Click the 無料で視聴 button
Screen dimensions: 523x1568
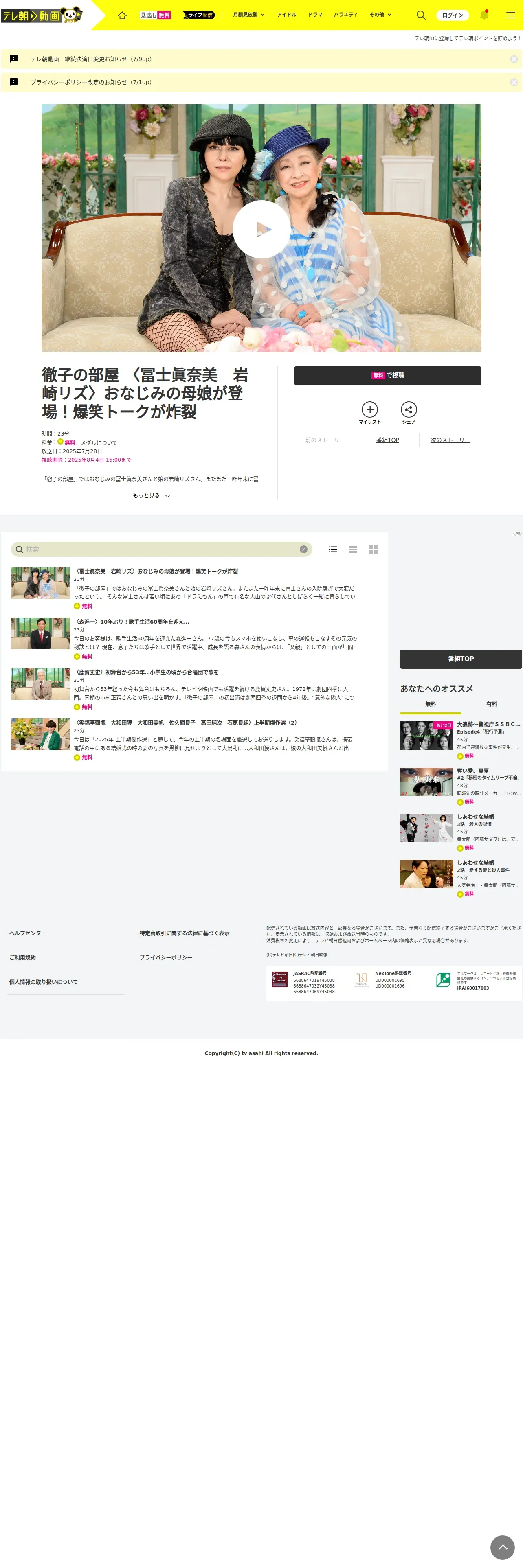coord(387,376)
